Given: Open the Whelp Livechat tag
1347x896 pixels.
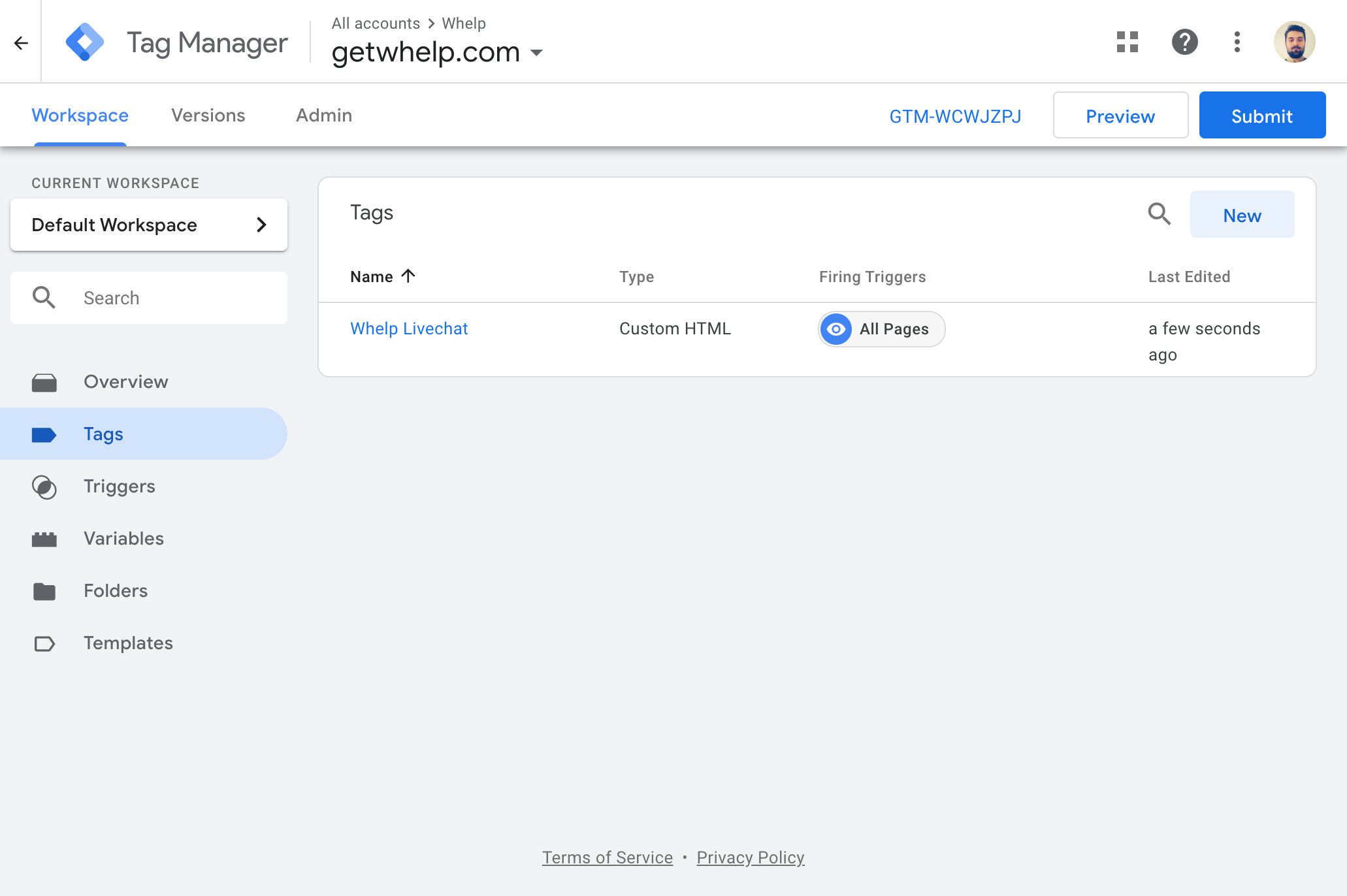Looking at the screenshot, I should click(x=409, y=328).
